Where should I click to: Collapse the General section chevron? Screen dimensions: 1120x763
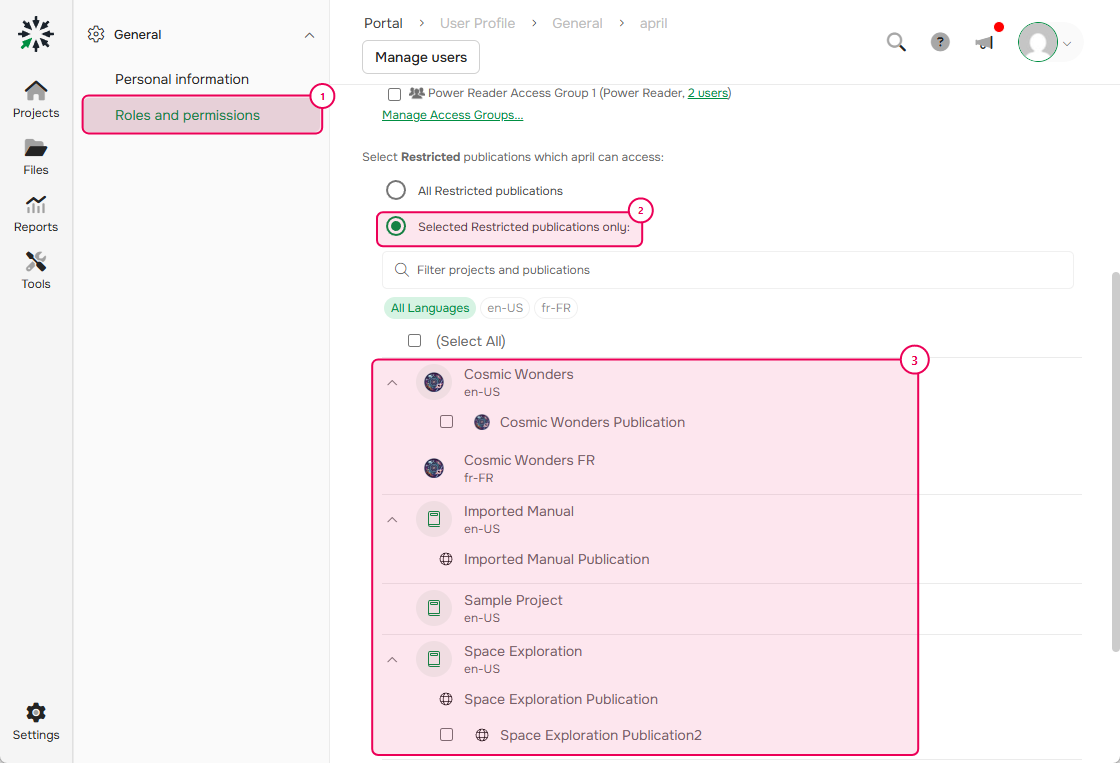(x=309, y=35)
